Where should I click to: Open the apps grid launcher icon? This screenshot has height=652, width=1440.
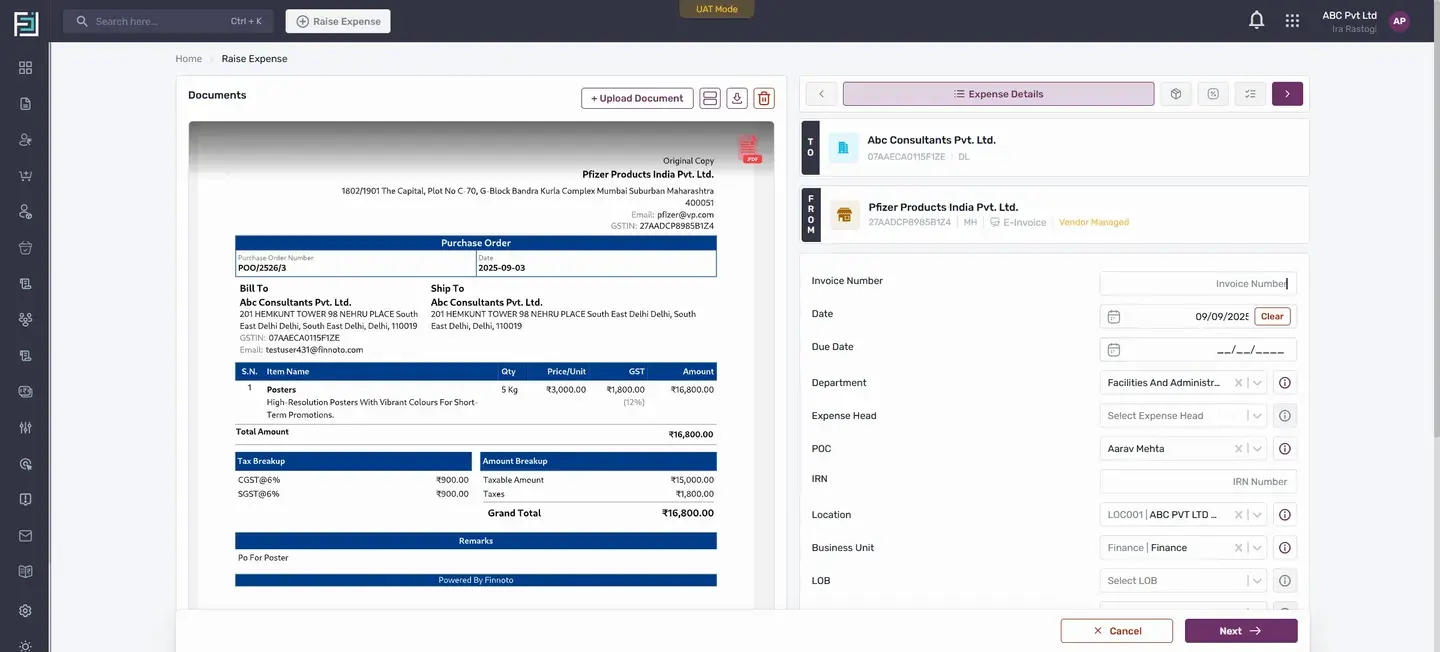tap(1292, 20)
